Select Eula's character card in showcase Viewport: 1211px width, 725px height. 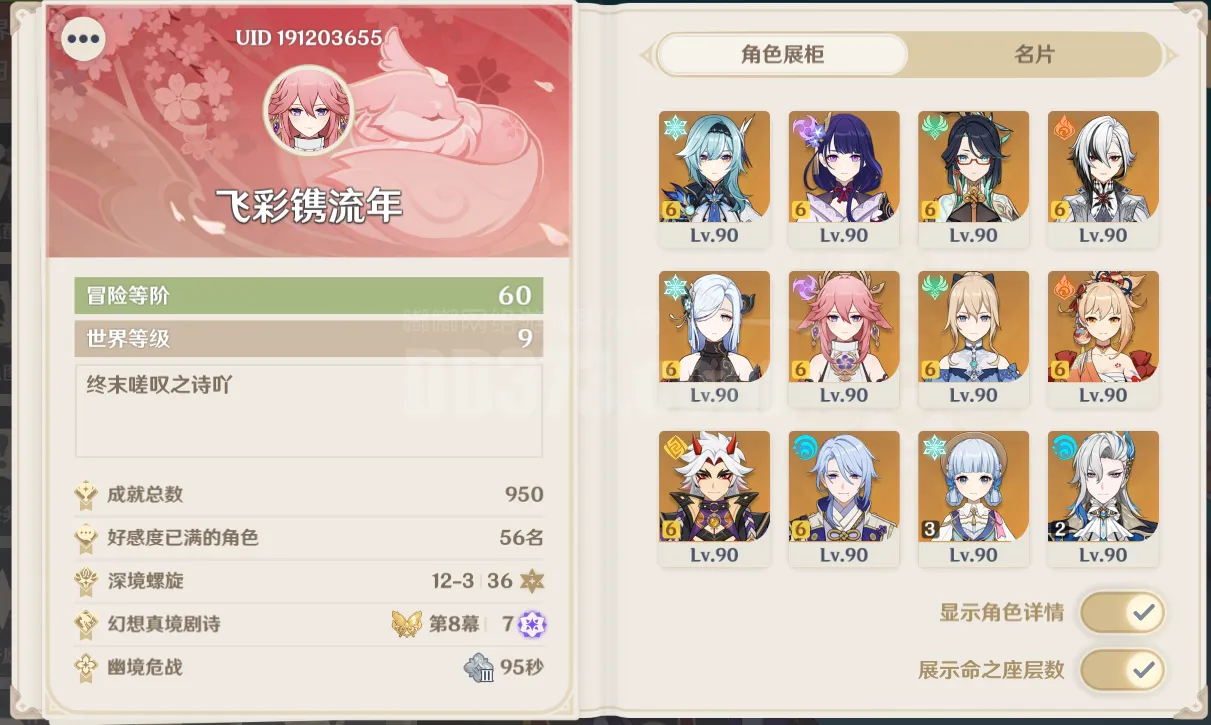[714, 179]
